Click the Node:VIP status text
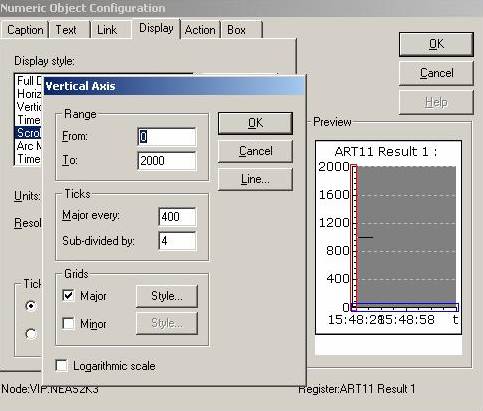483x411 pixels. pos(50,390)
